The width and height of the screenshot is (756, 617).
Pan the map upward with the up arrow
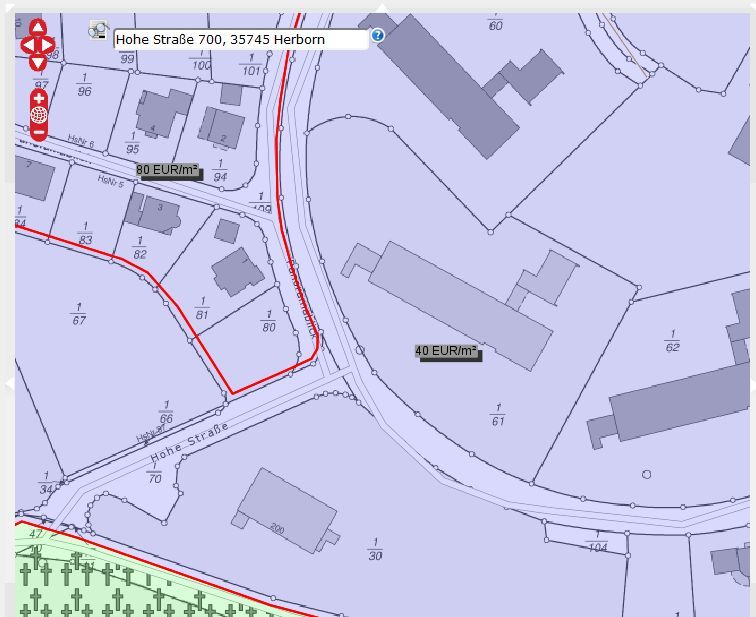tap(38, 27)
